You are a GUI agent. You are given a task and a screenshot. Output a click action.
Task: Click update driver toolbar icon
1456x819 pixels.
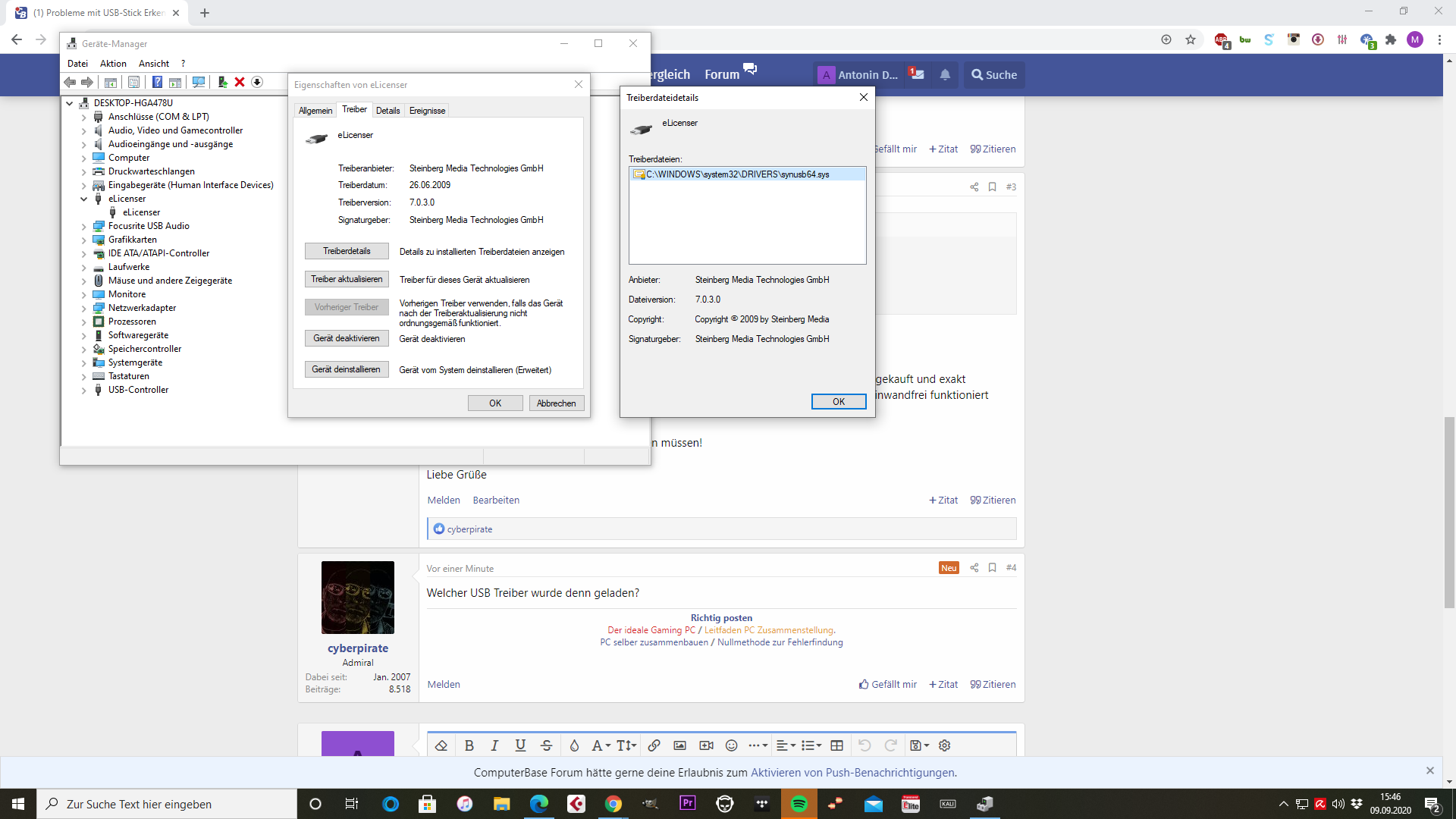222,82
